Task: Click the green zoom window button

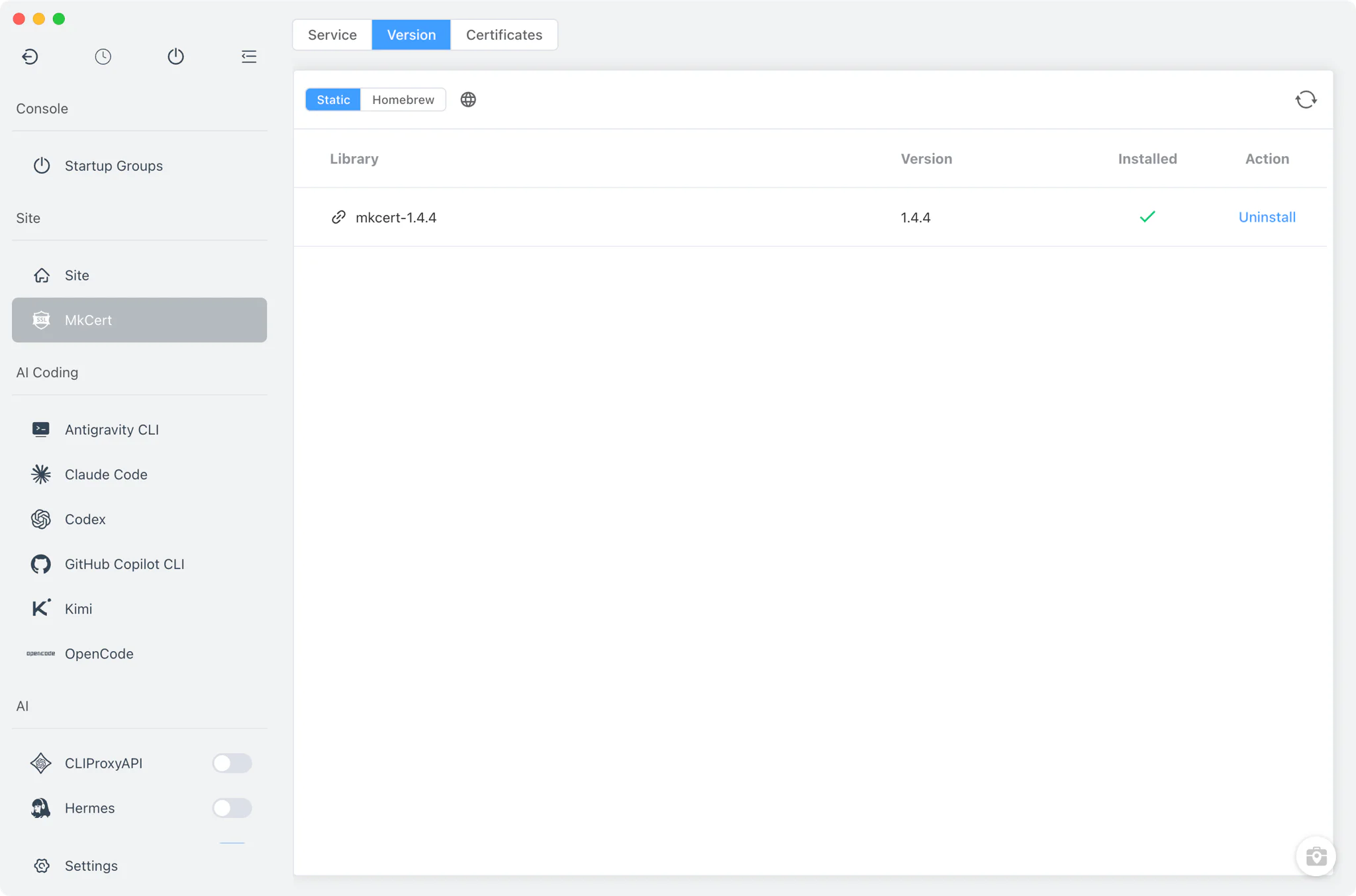Action: click(59, 19)
